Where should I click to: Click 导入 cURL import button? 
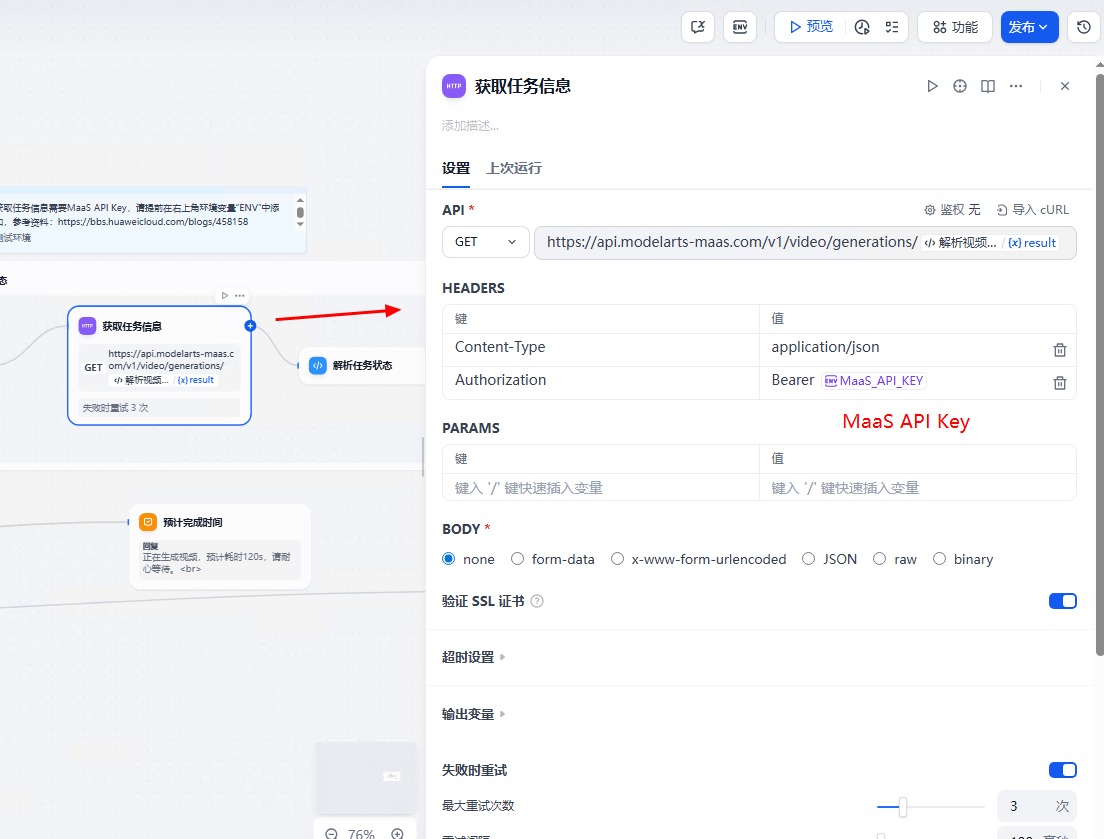(x=1033, y=210)
